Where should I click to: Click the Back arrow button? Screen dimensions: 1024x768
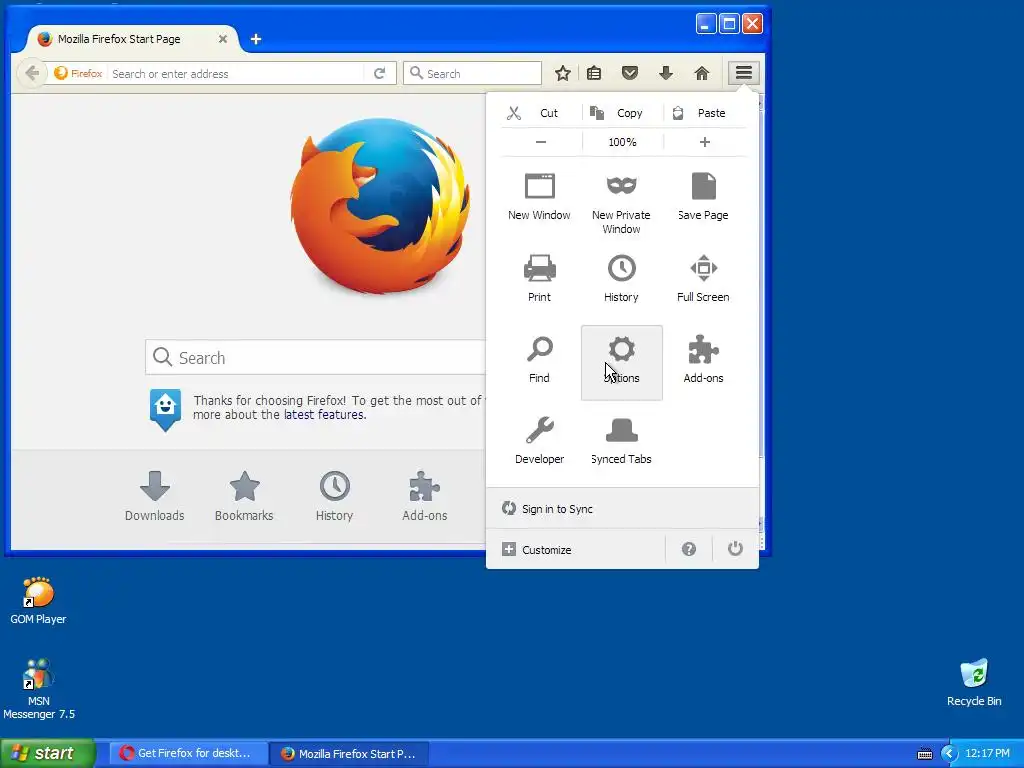[32, 73]
